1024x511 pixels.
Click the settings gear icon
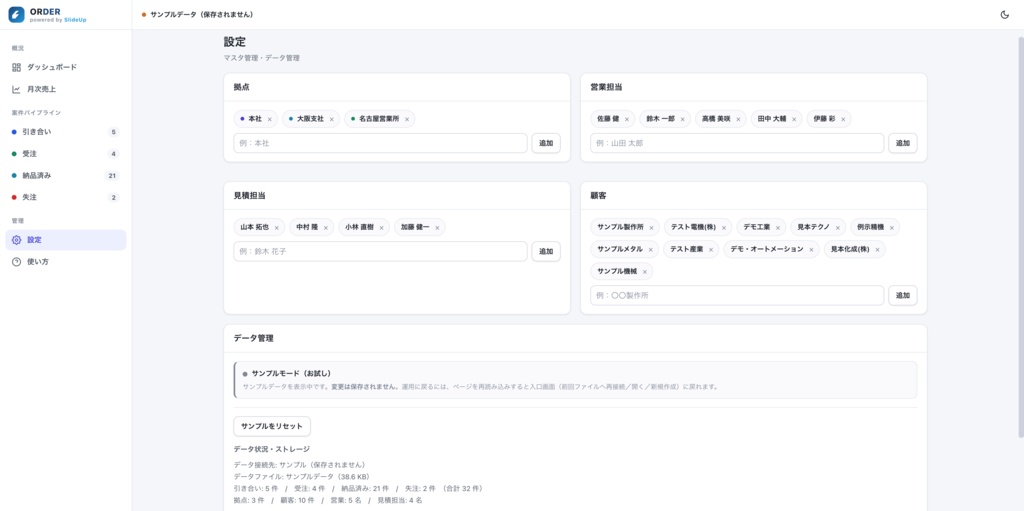pos(16,240)
